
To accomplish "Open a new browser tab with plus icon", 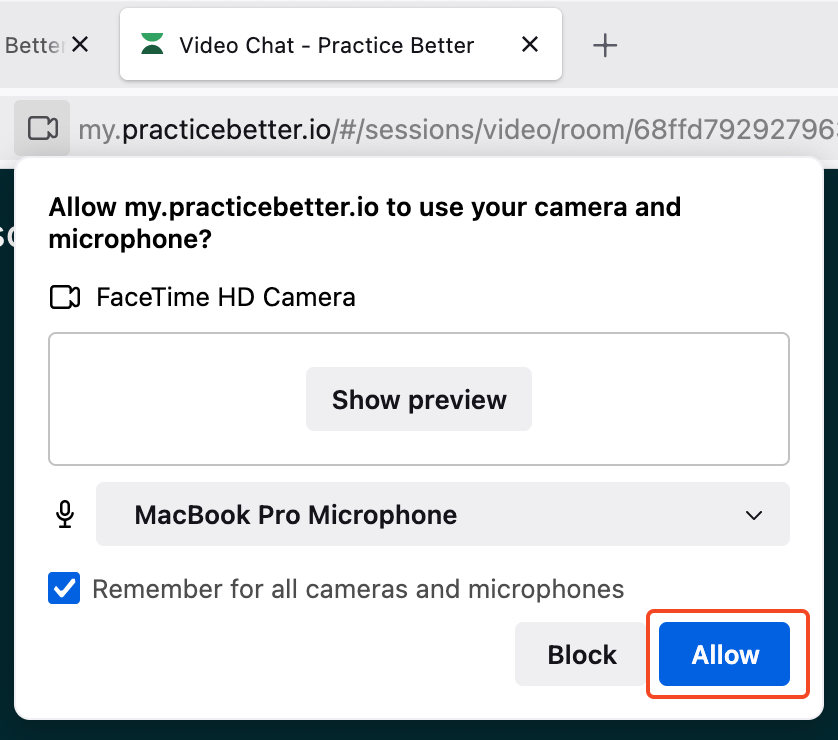I will tap(605, 45).
